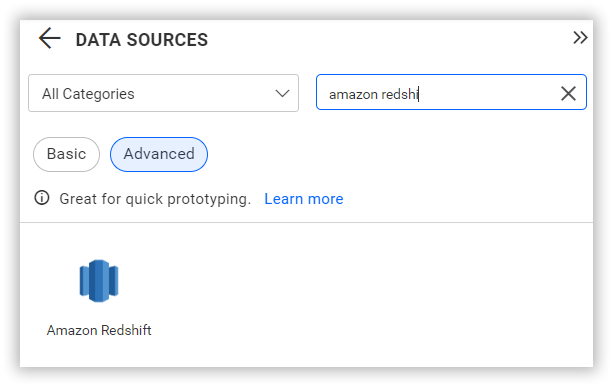Click the 'Great for quick prototyping' text

[155, 199]
